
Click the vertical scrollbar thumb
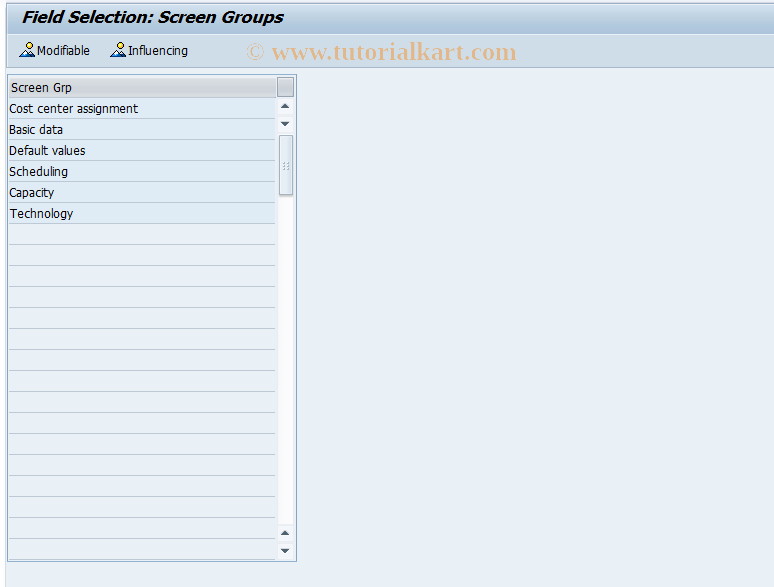coord(286,165)
